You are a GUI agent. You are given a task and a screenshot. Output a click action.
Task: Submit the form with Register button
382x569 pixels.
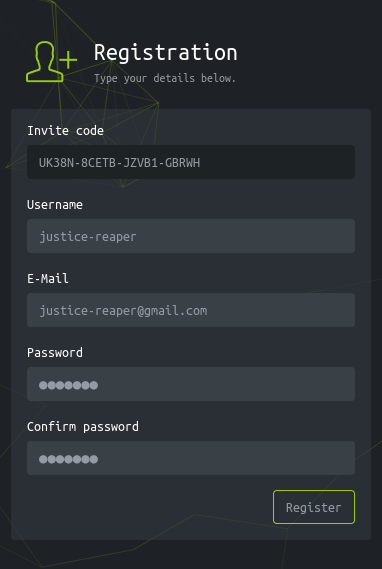[314, 507]
